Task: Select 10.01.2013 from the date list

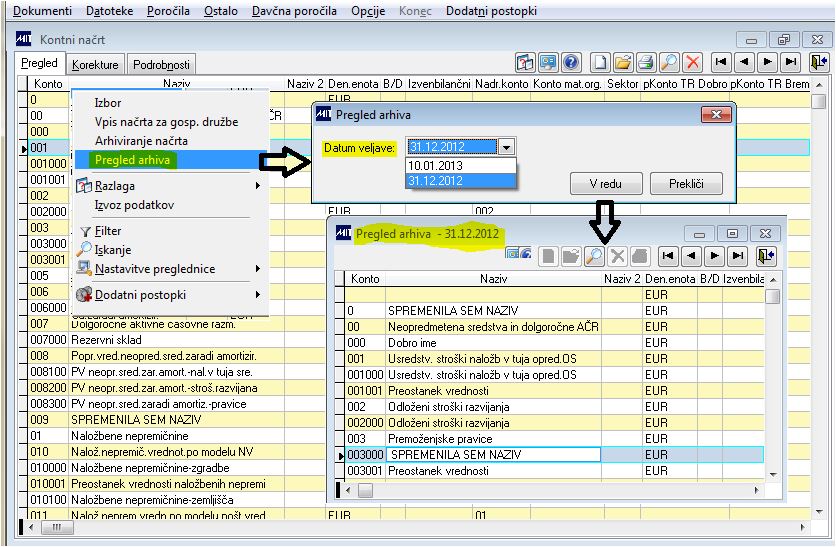Action: click(461, 165)
